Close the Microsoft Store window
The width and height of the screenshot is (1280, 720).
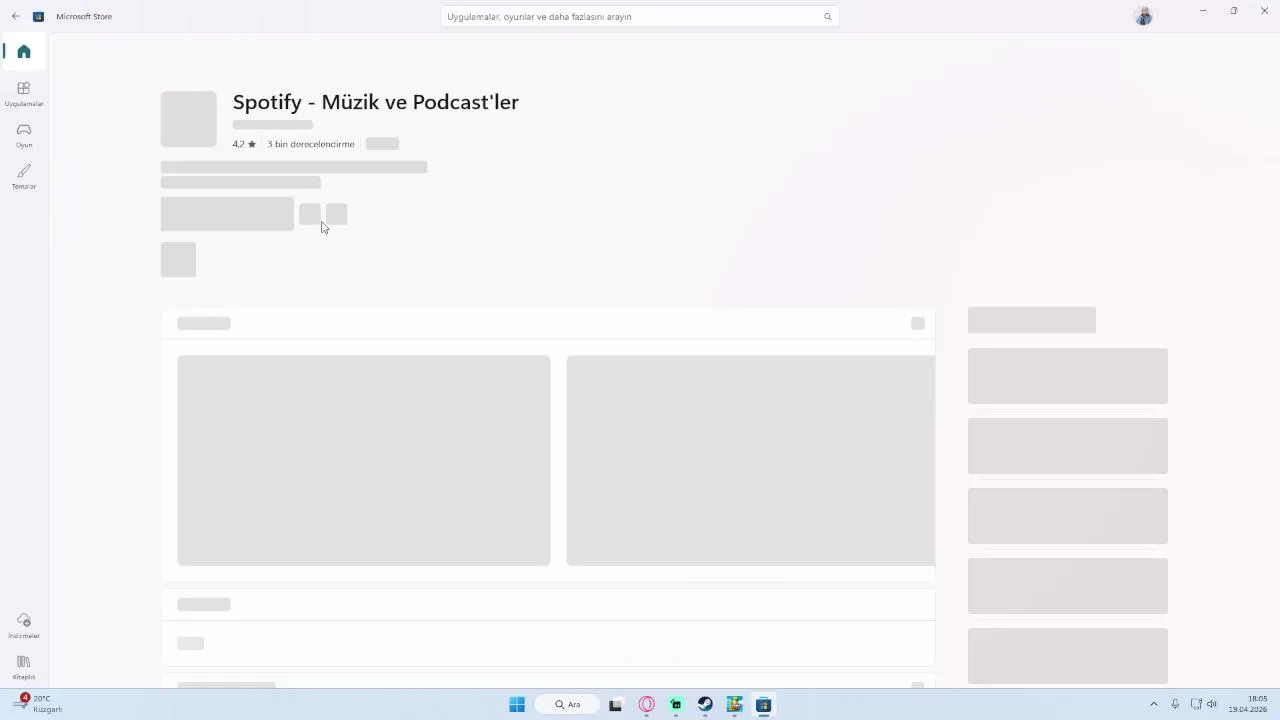(1264, 11)
